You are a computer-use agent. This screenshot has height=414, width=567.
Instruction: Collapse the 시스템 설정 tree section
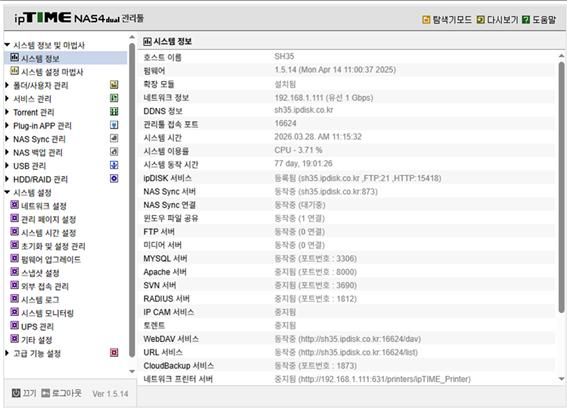[7, 193]
